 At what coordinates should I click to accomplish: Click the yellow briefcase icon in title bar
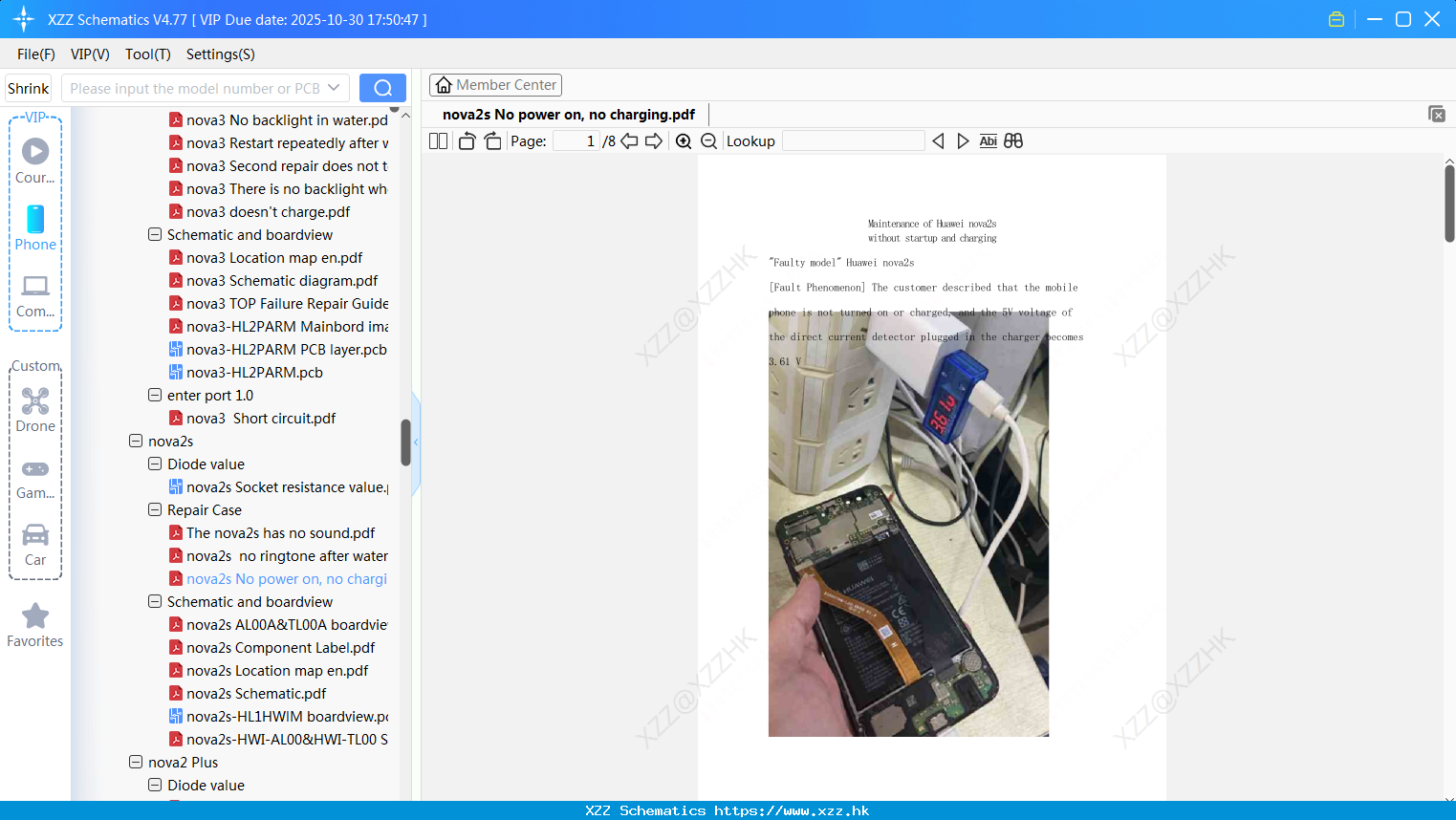tap(1336, 19)
